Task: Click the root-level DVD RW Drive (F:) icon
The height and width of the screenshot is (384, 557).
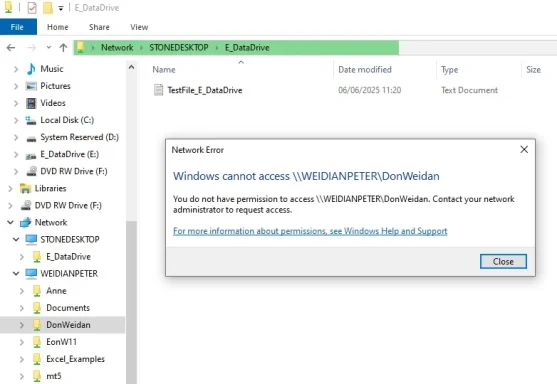Action: 26,205
